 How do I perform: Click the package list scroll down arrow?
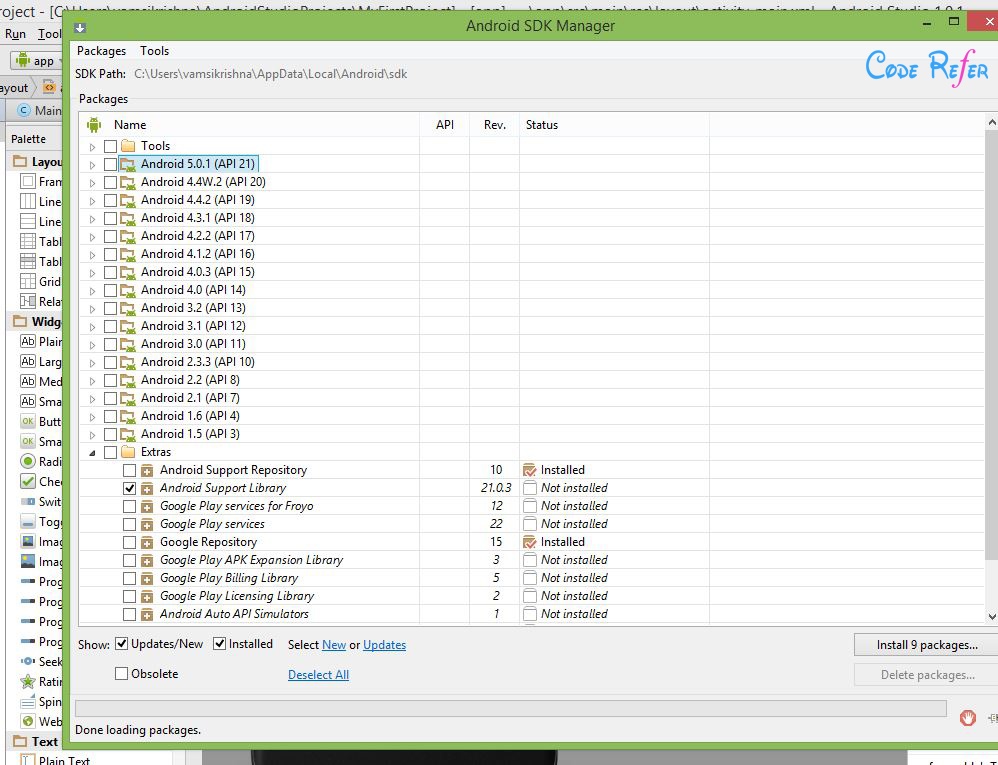pyautogui.click(x=992, y=616)
